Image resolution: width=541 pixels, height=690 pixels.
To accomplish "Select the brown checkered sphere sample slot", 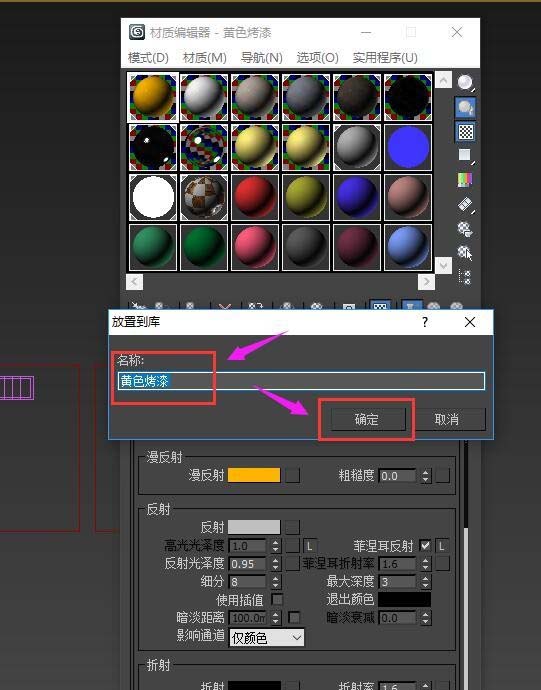I will coord(204,197).
